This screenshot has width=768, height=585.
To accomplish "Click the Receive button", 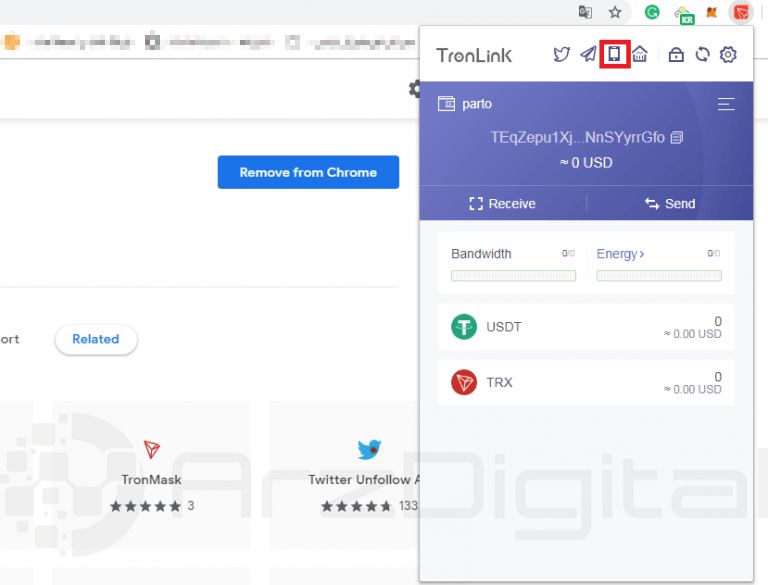I will (503, 203).
